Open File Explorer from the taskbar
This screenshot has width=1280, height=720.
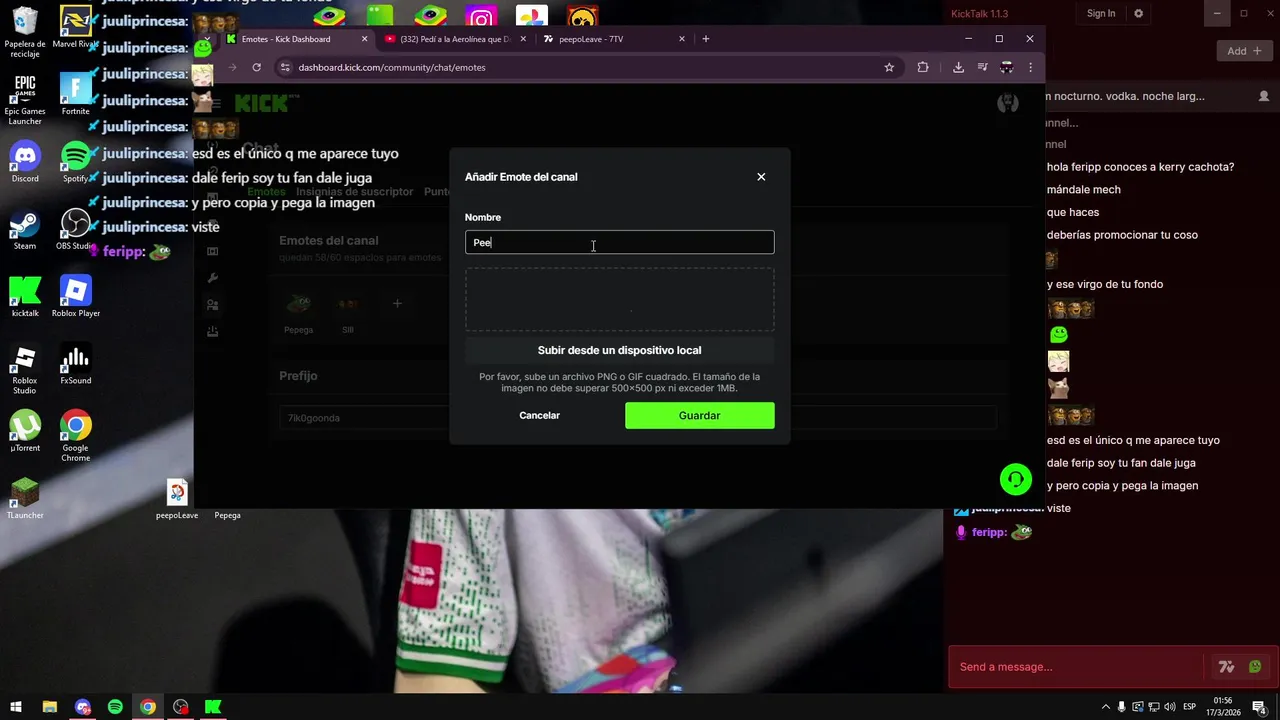click(49, 707)
